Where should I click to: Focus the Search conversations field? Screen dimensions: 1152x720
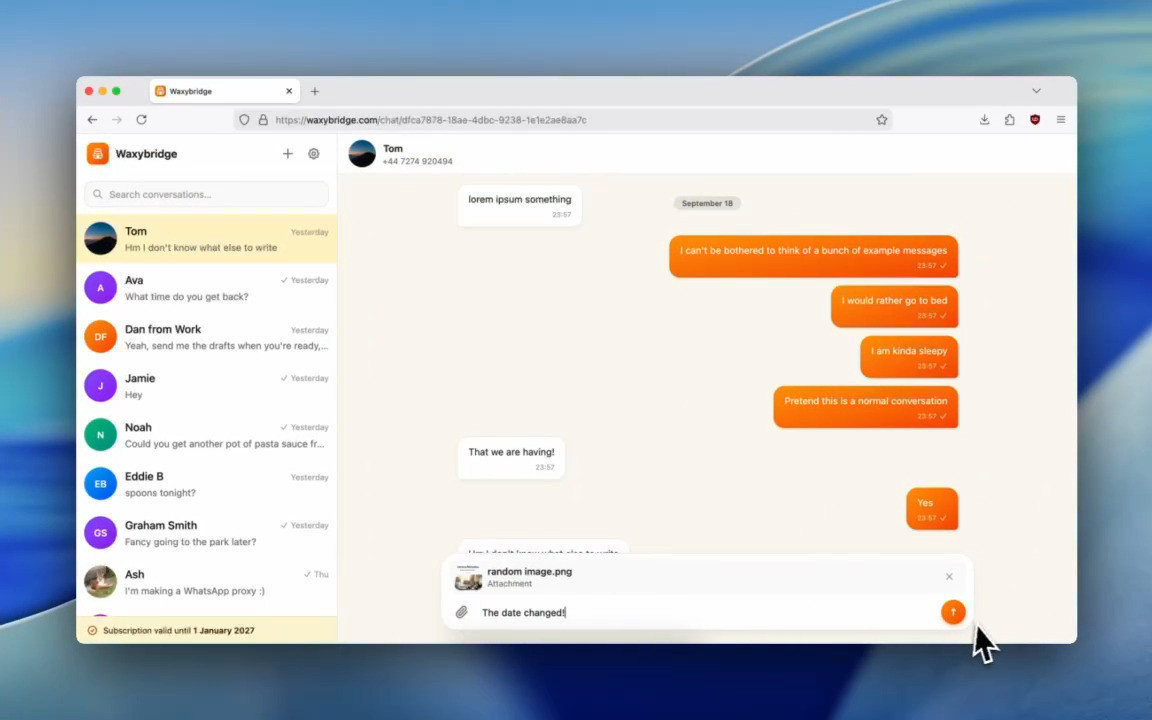[206, 195]
